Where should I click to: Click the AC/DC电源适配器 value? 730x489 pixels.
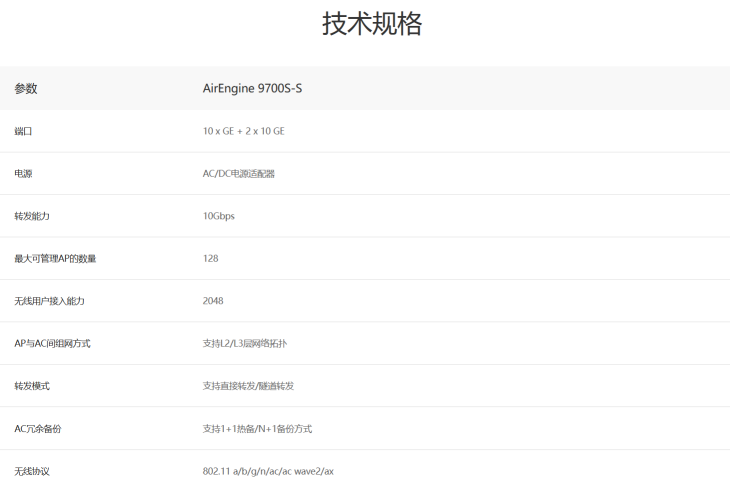(239, 174)
